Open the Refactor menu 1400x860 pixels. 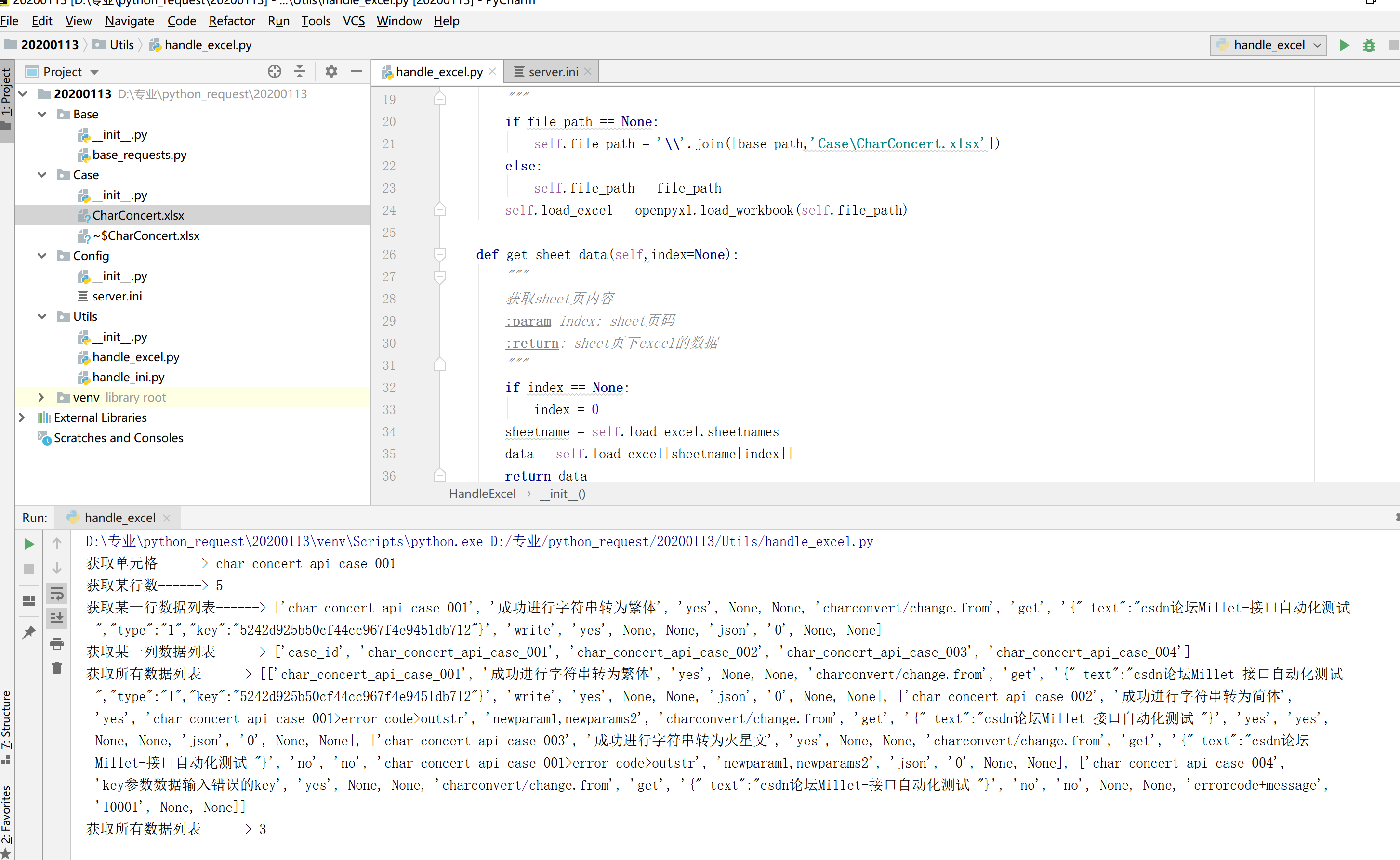pyautogui.click(x=232, y=21)
